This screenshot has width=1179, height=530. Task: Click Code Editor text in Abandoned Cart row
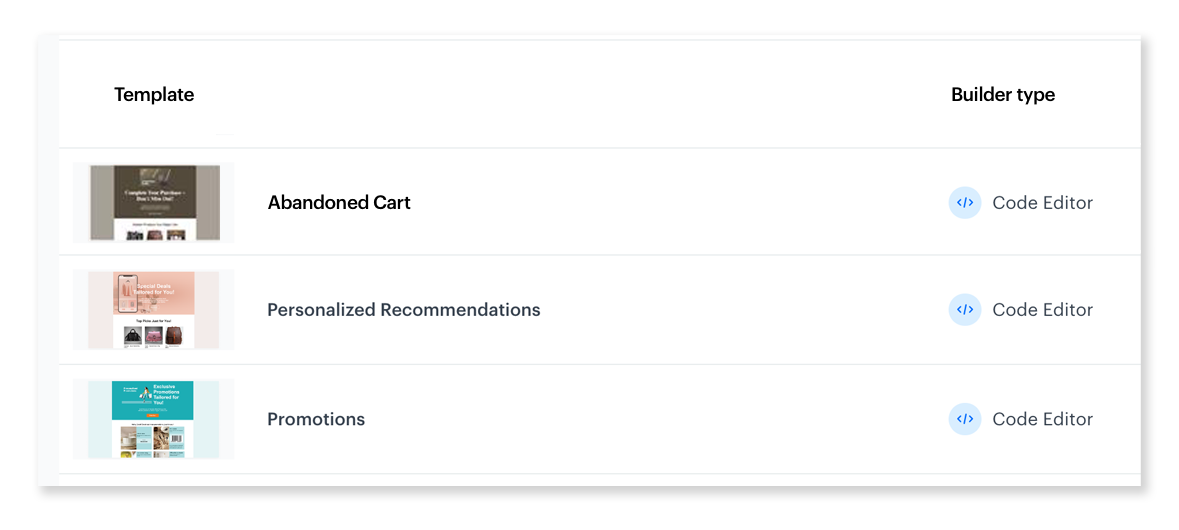[x=1042, y=203]
